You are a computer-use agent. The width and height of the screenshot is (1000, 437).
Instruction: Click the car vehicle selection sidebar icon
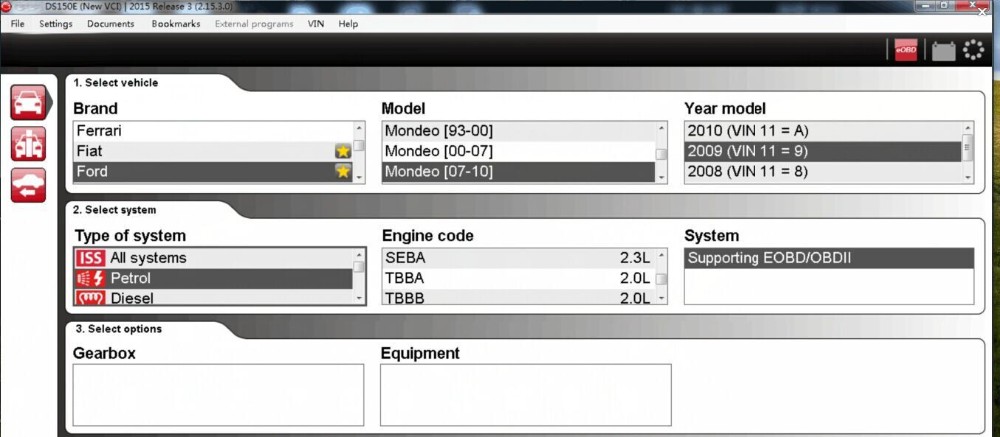point(28,102)
